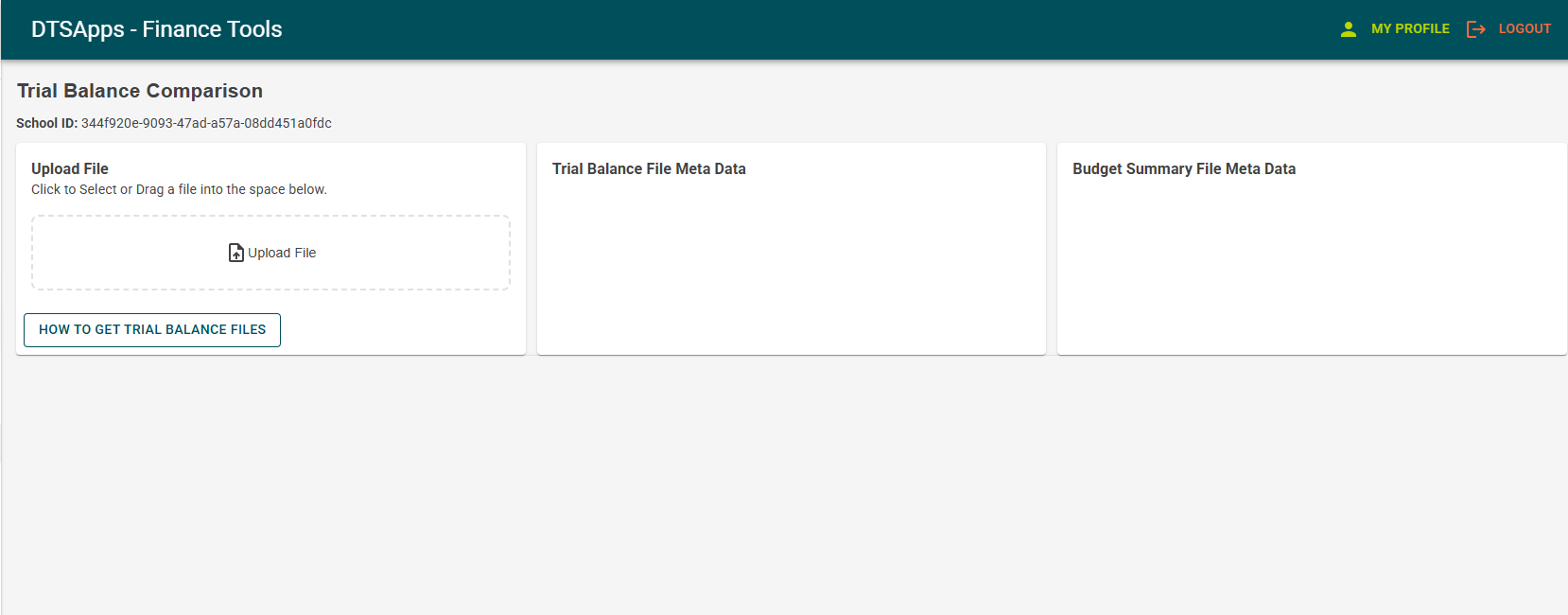The width and height of the screenshot is (1568, 615).
Task: Click the file upload icon in drop zone
Action: pyautogui.click(x=236, y=253)
